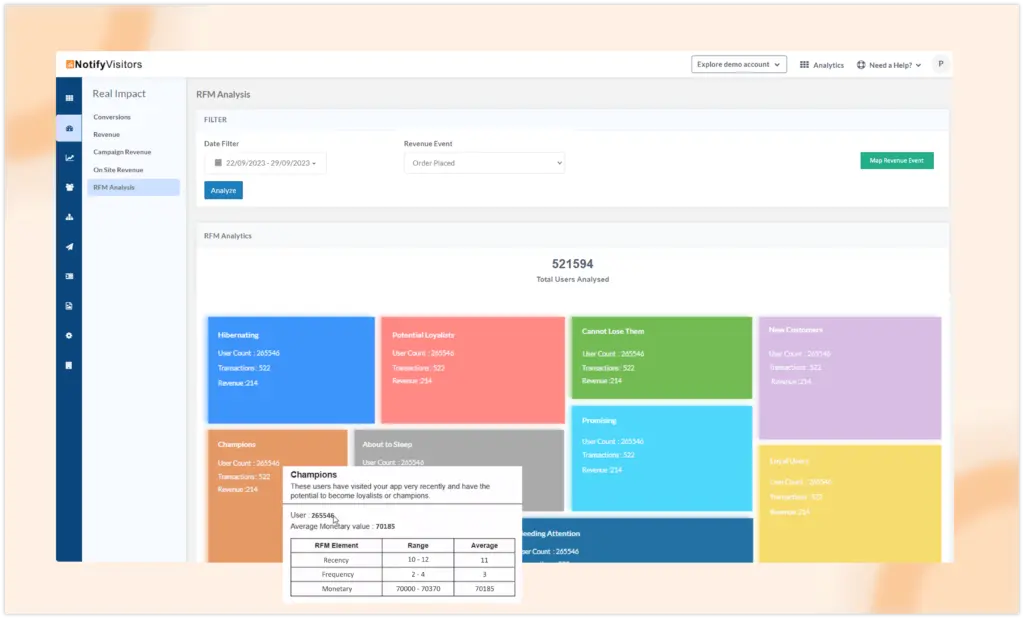Click the line chart icon in sidebar
The height and width of the screenshot is (619, 1024).
coord(69,157)
